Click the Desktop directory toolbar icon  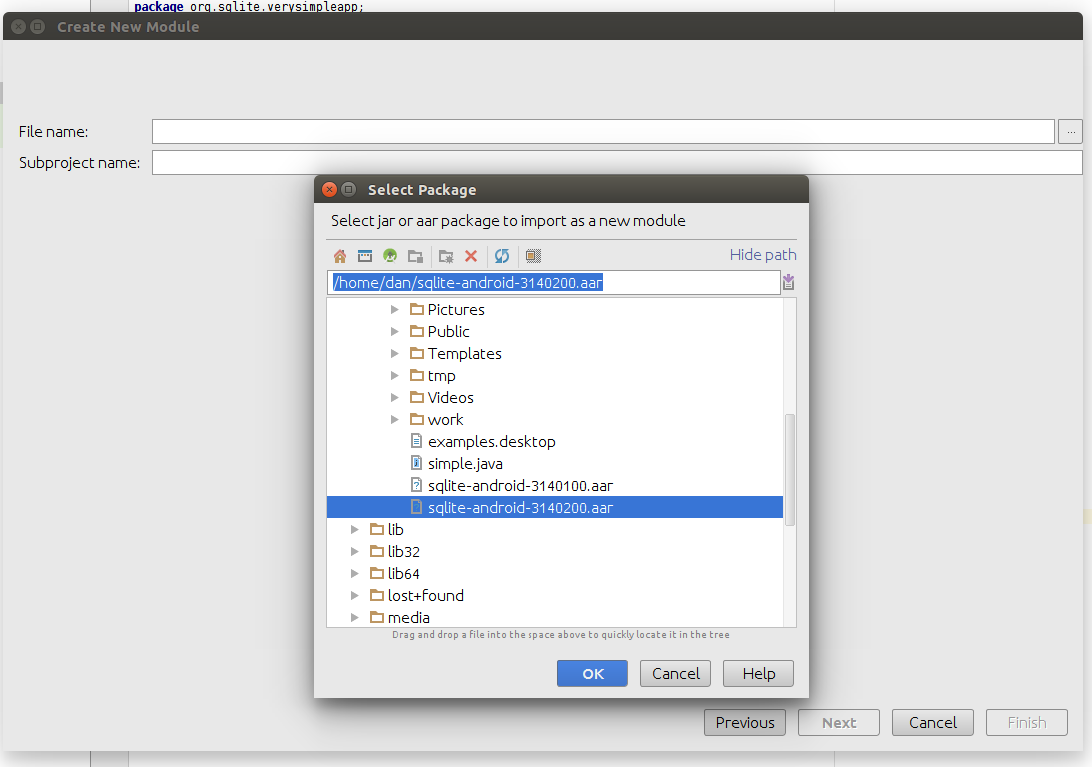[365, 256]
